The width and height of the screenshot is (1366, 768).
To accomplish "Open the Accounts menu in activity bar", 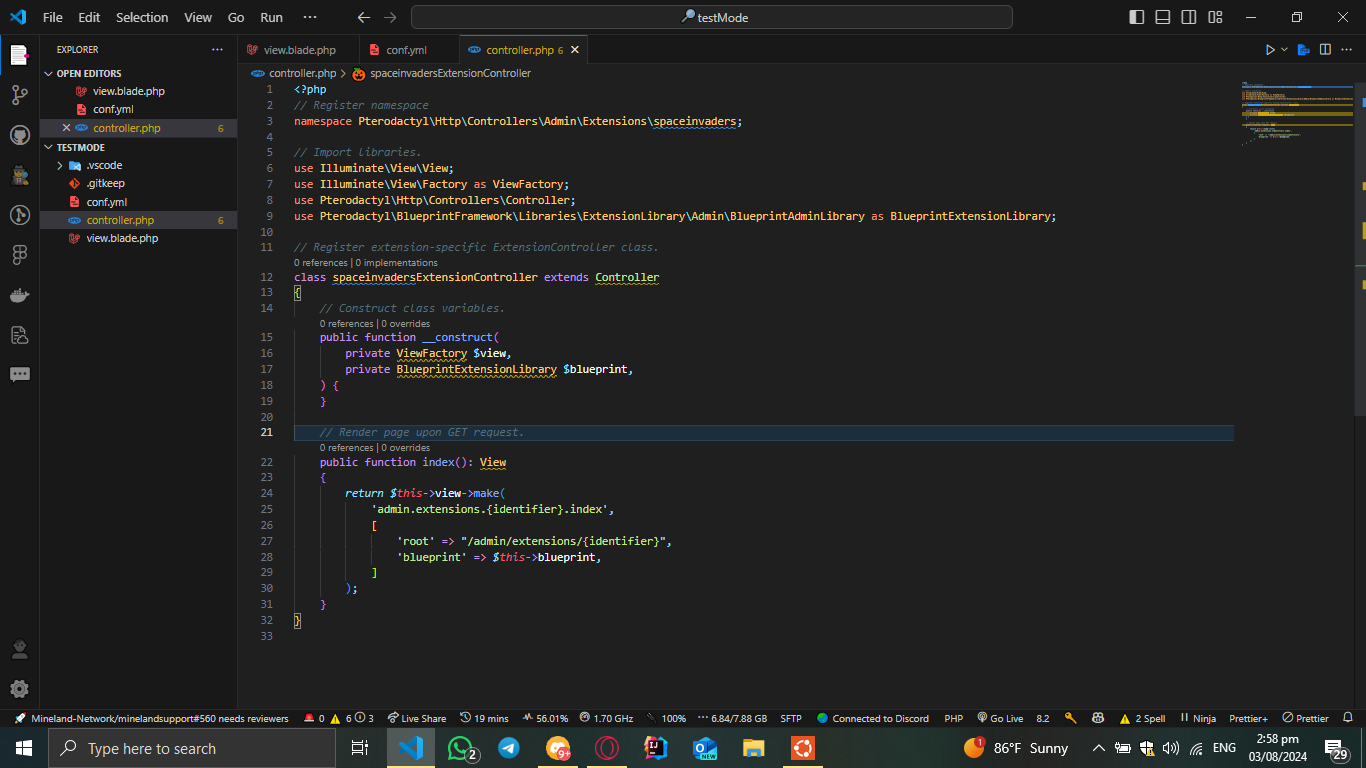I will tap(19, 650).
